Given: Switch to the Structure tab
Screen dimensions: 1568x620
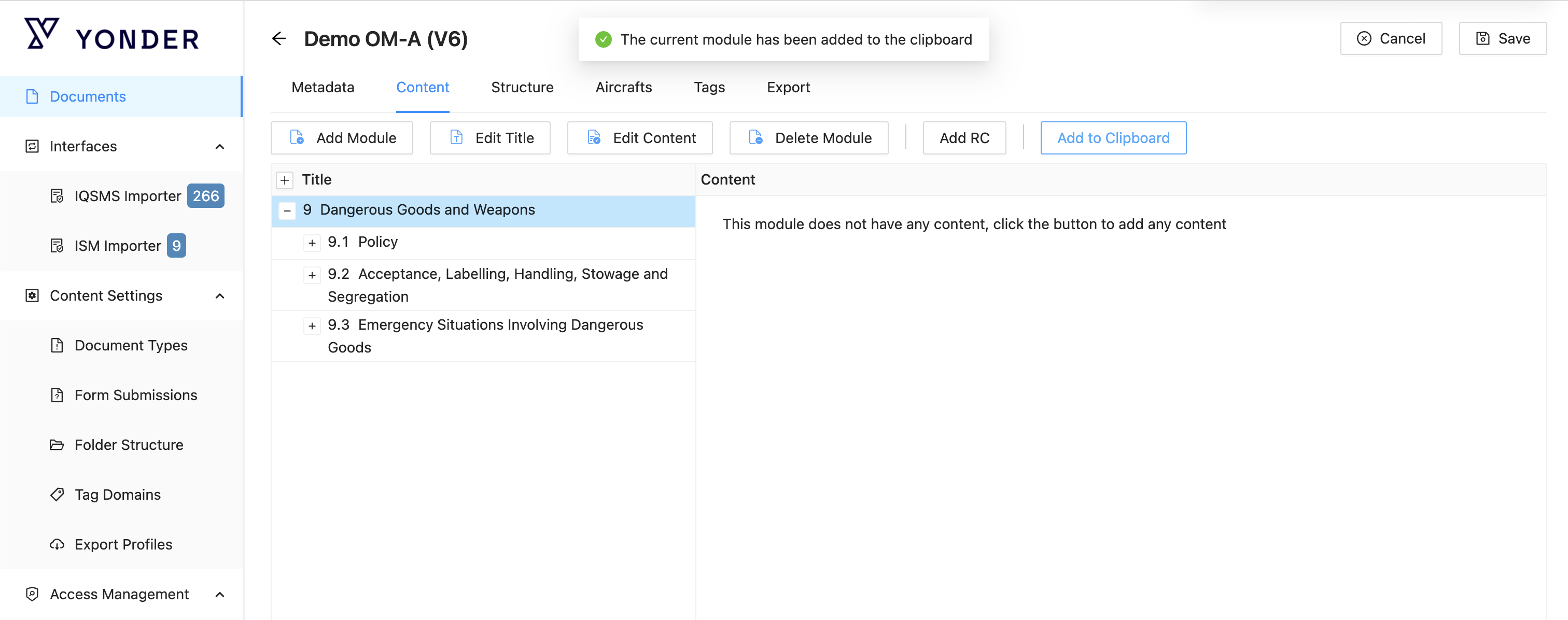Looking at the screenshot, I should tap(522, 87).
